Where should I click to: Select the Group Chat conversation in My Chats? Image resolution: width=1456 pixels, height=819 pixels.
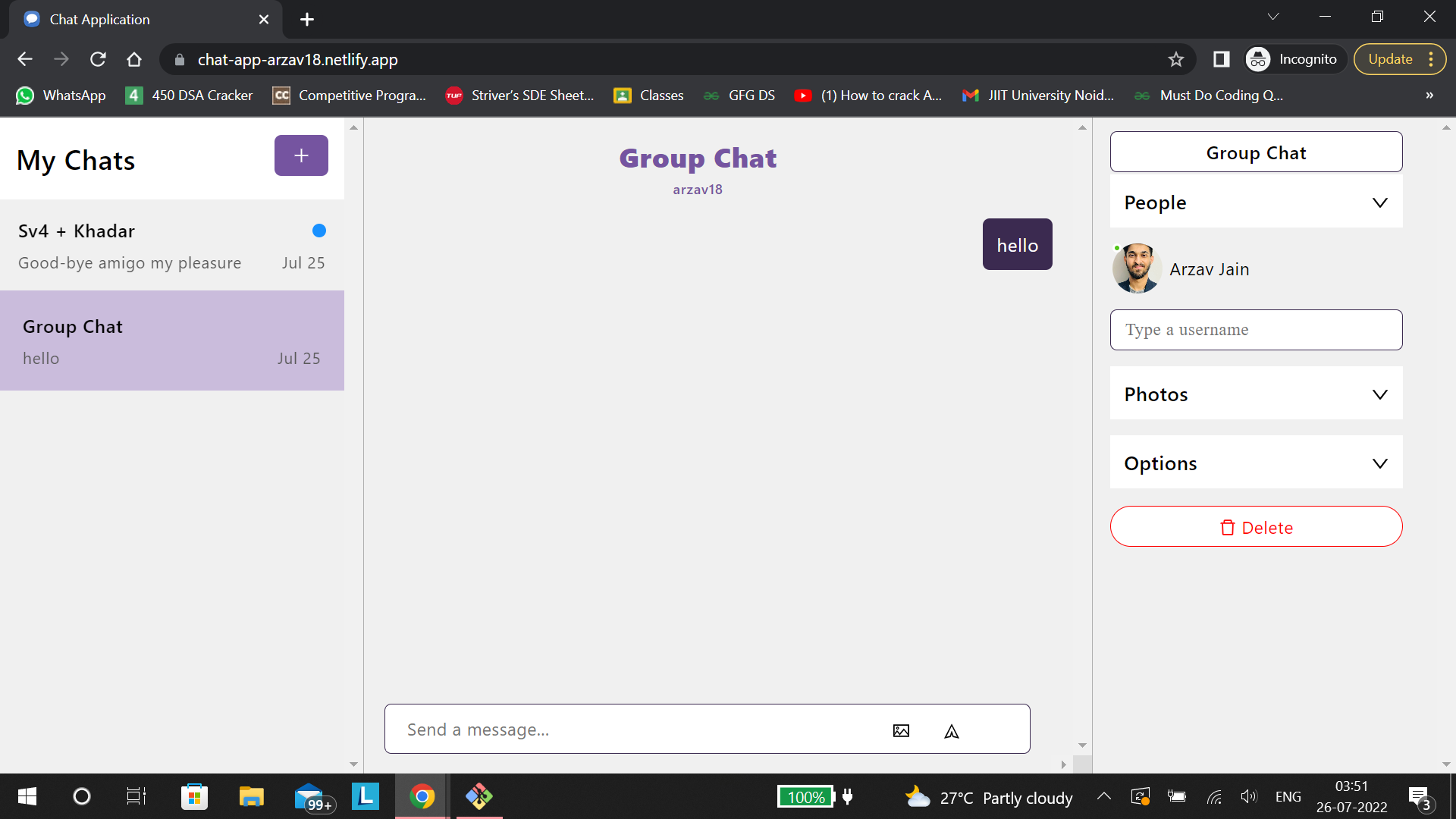(x=172, y=340)
